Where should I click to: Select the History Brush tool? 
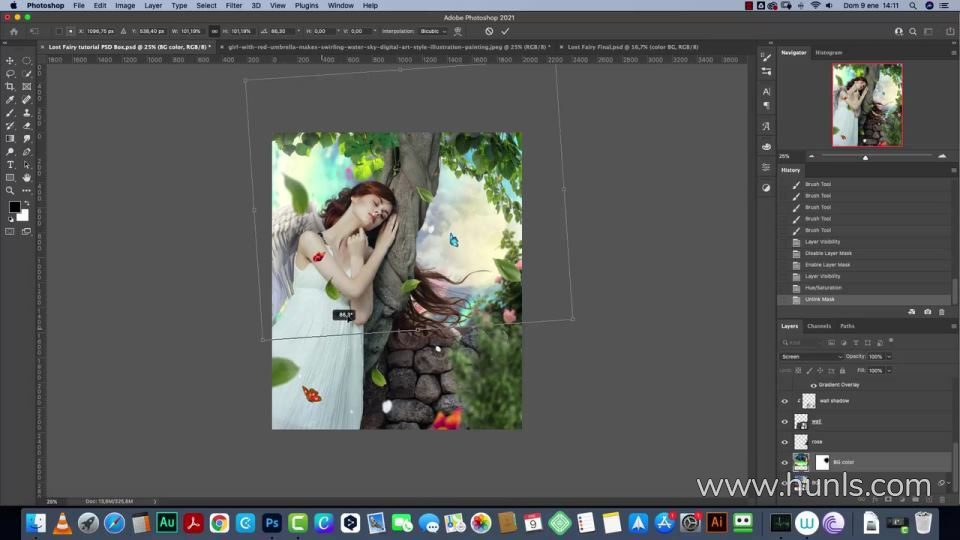pos(10,126)
